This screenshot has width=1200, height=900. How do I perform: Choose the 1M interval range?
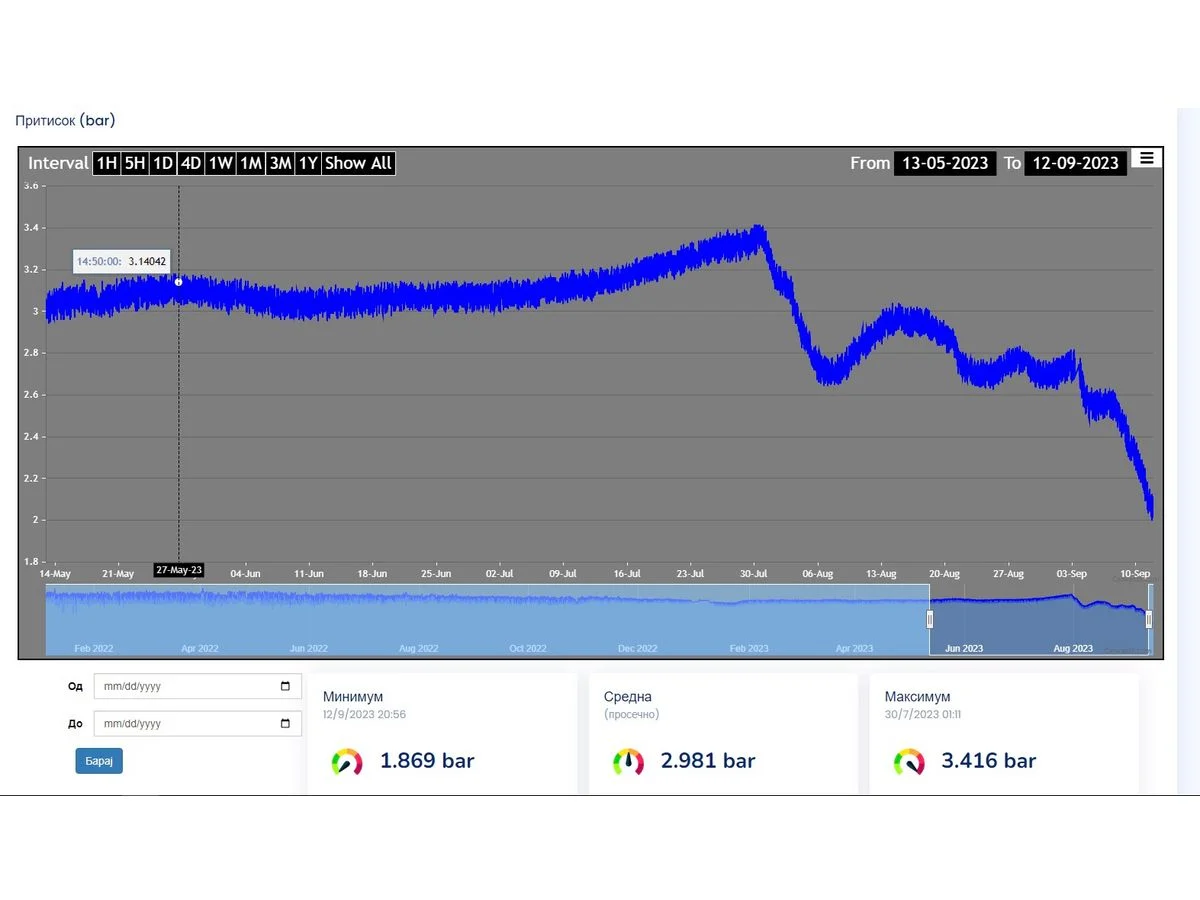(x=251, y=163)
